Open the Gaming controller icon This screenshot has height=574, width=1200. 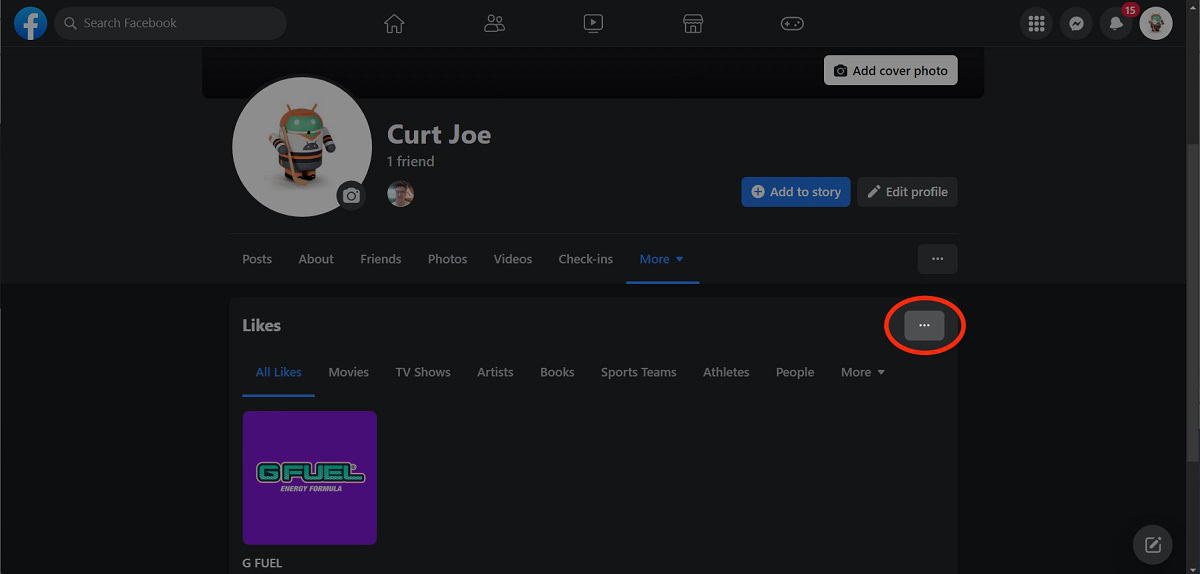coord(792,23)
